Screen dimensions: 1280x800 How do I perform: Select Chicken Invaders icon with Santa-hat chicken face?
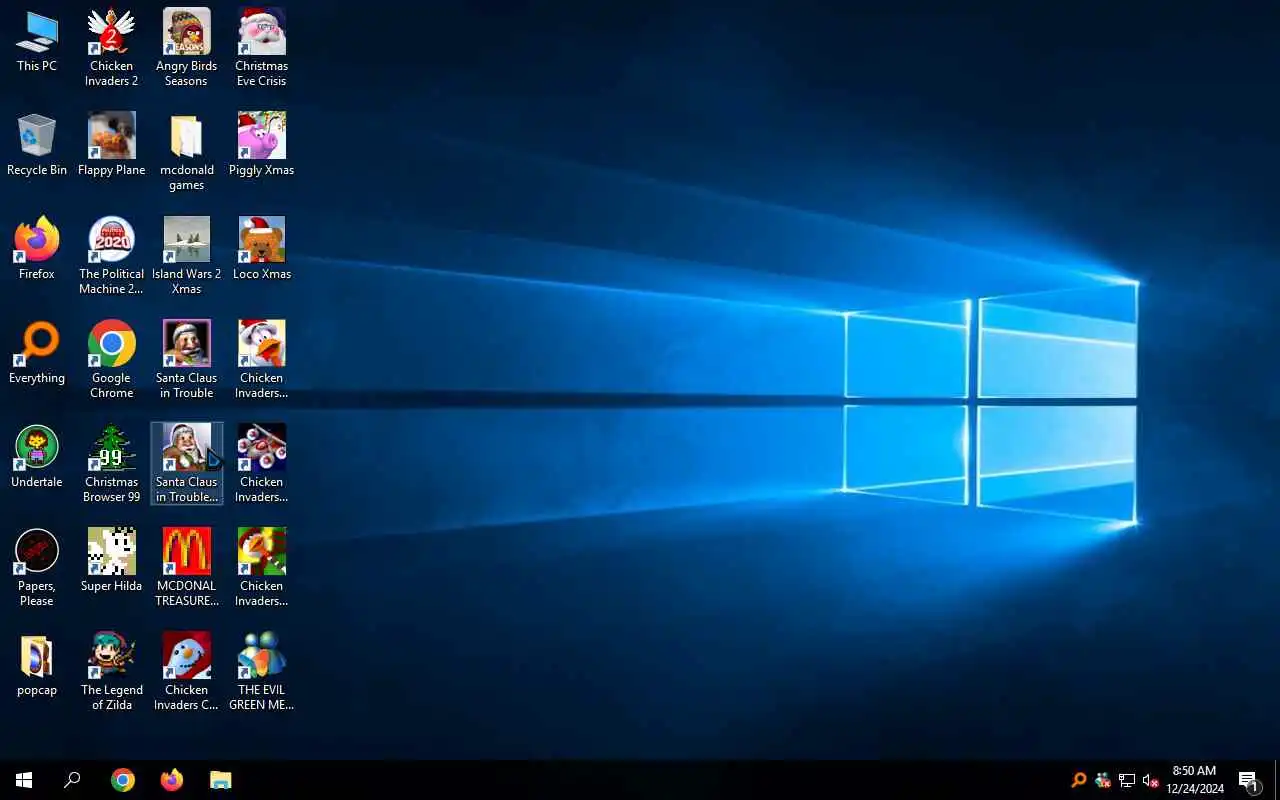[261, 359]
